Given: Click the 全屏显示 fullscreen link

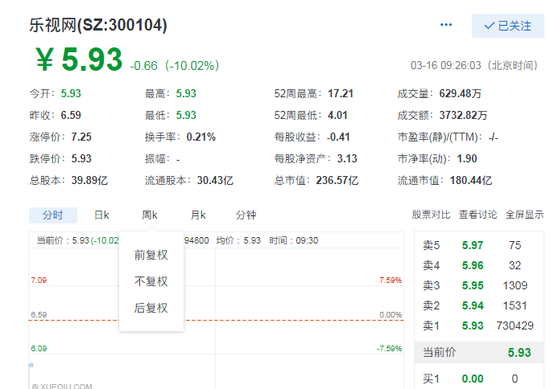Looking at the screenshot, I should pyautogui.click(x=524, y=215).
